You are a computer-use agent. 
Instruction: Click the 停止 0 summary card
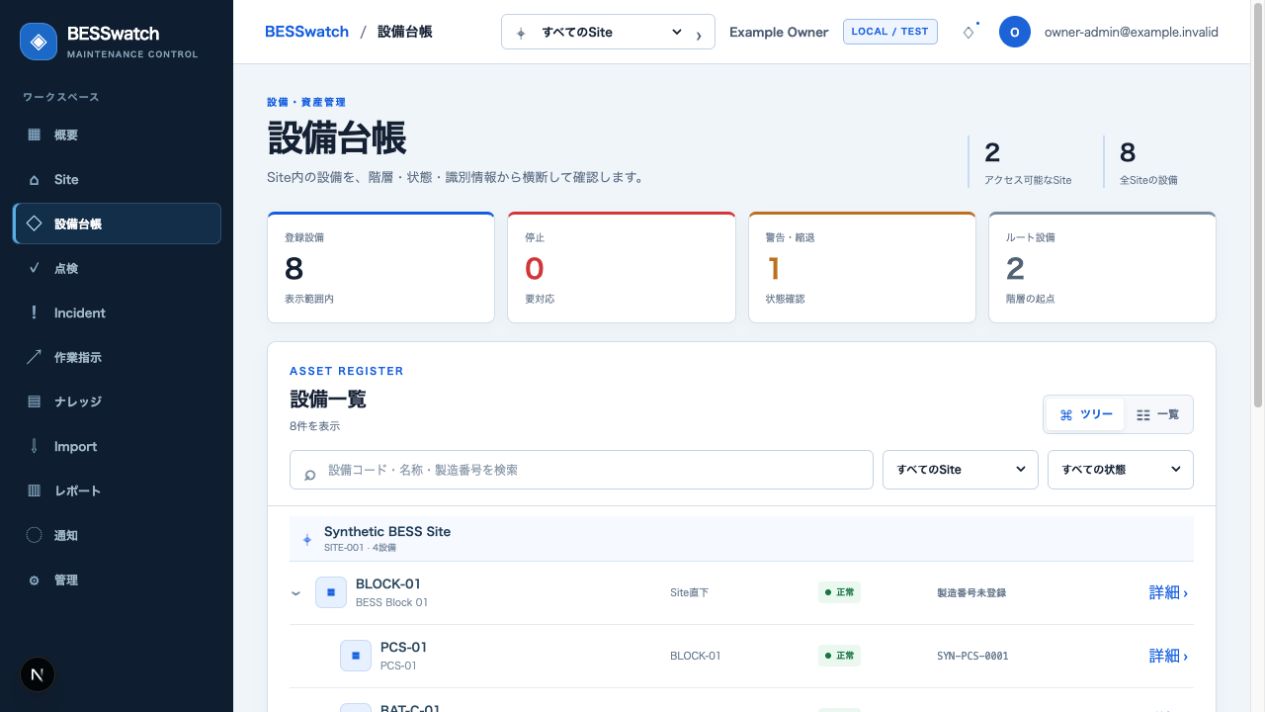(x=621, y=267)
